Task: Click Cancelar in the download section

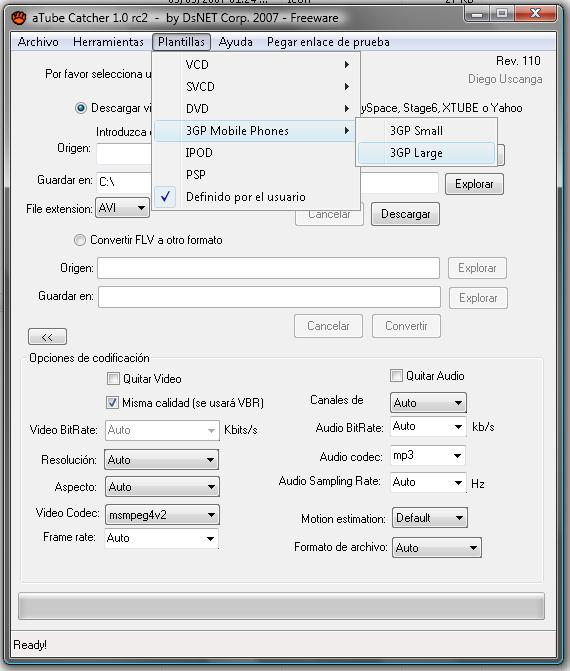Action: click(329, 214)
